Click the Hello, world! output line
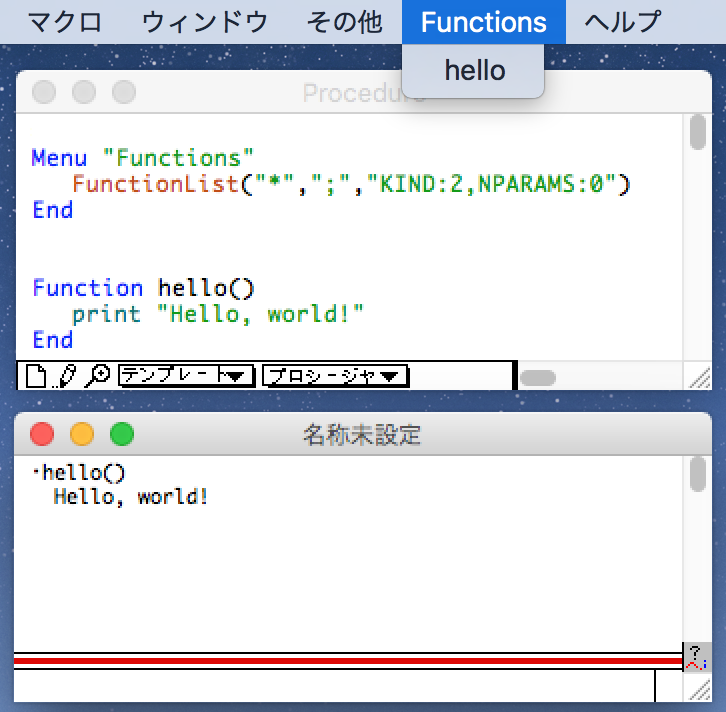Viewport: 726px width, 712px height. point(131,497)
